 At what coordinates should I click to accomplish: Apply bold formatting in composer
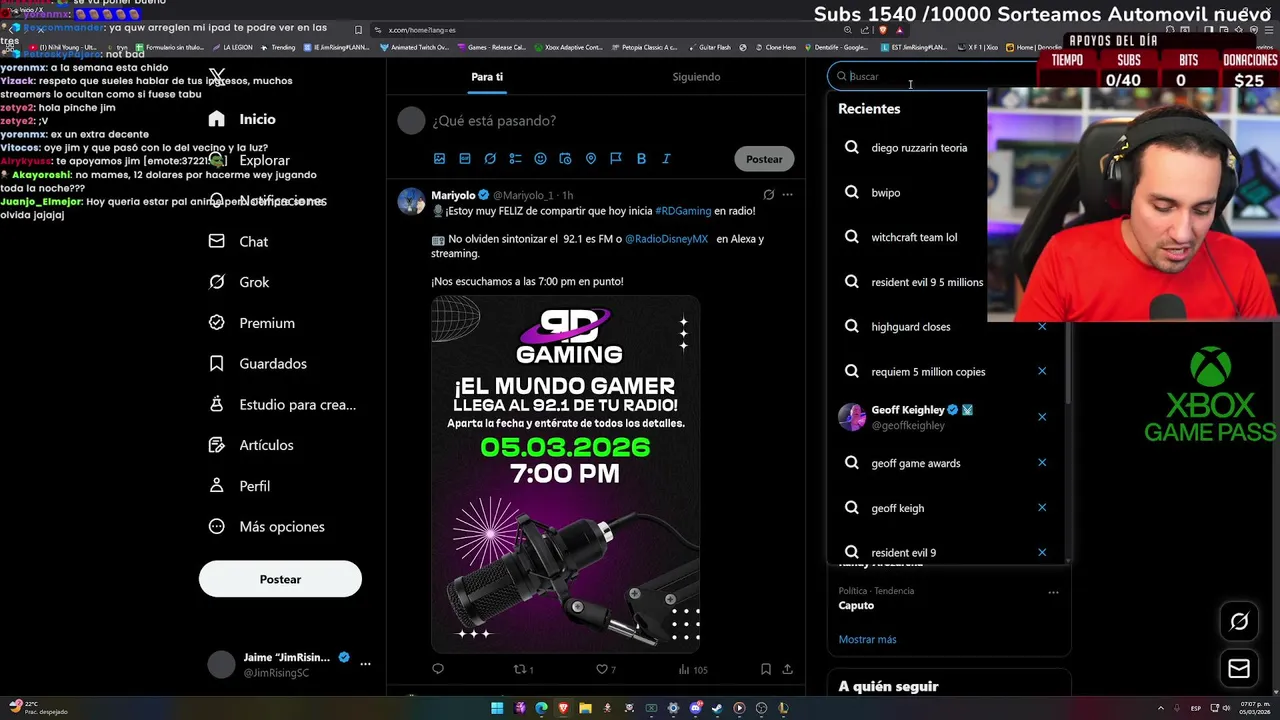tap(641, 159)
